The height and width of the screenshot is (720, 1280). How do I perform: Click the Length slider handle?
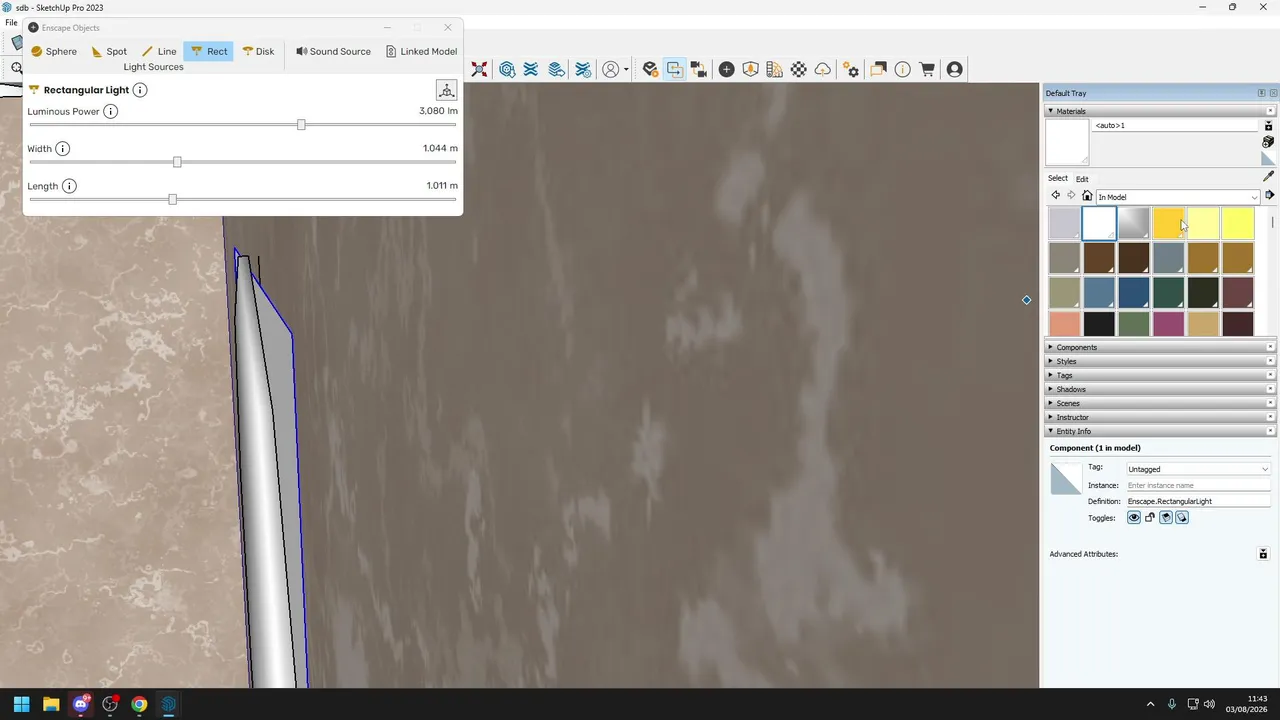[172, 199]
